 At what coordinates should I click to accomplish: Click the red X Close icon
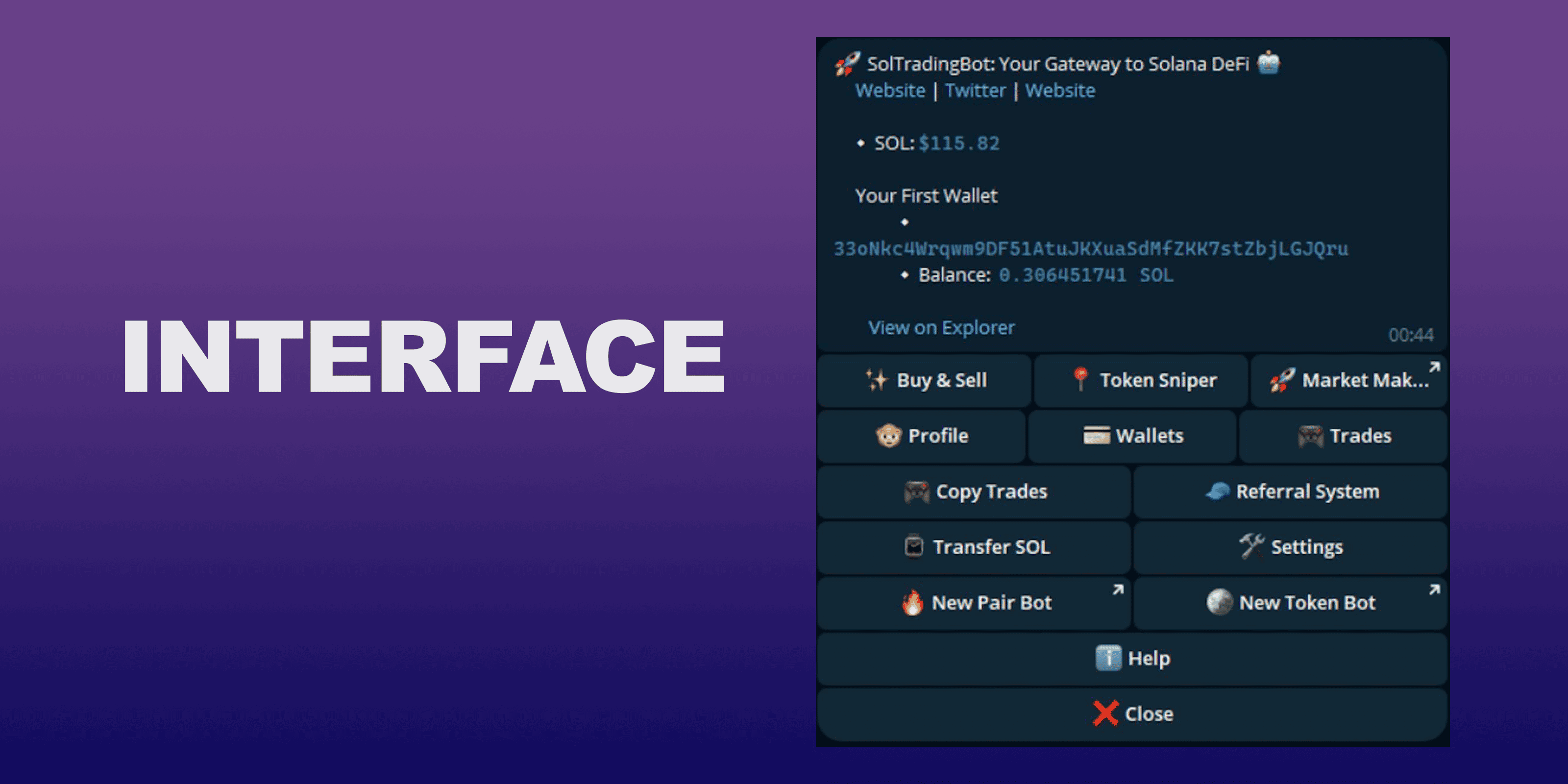coord(1105,713)
